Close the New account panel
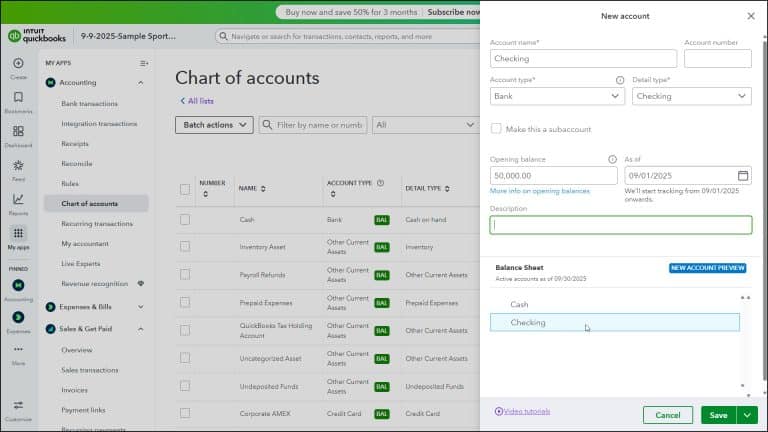 coord(751,16)
